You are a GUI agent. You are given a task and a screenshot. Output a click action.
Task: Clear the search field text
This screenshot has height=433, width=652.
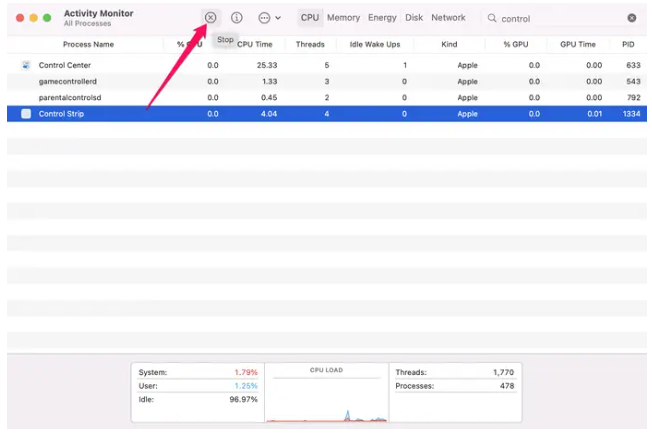[632, 18]
